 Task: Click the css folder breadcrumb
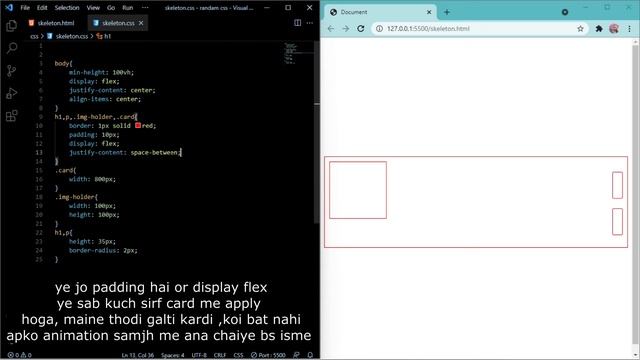click(x=34, y=36)
